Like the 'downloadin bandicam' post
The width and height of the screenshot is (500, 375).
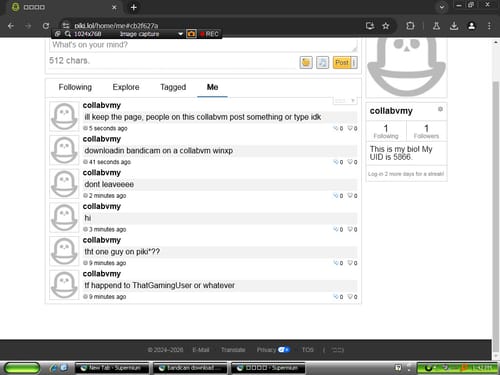(x=352, y=162)
